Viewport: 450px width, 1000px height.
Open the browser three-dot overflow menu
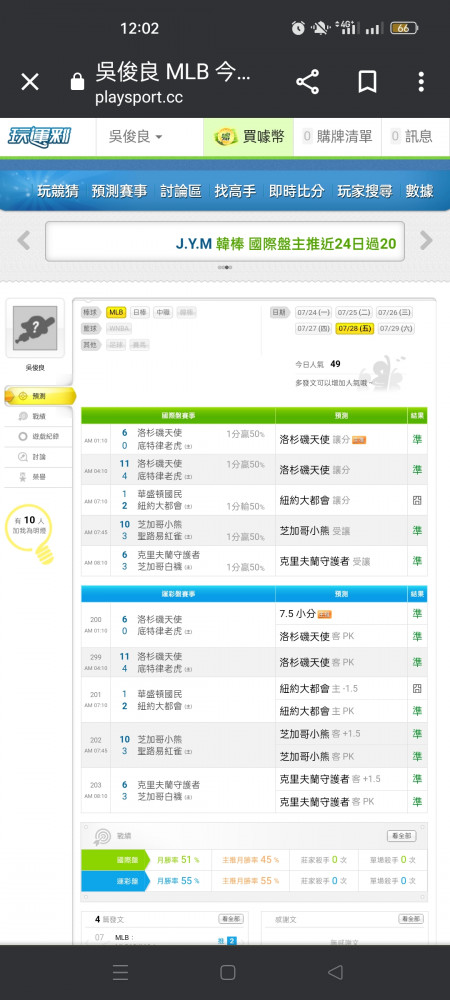[421, 82]
